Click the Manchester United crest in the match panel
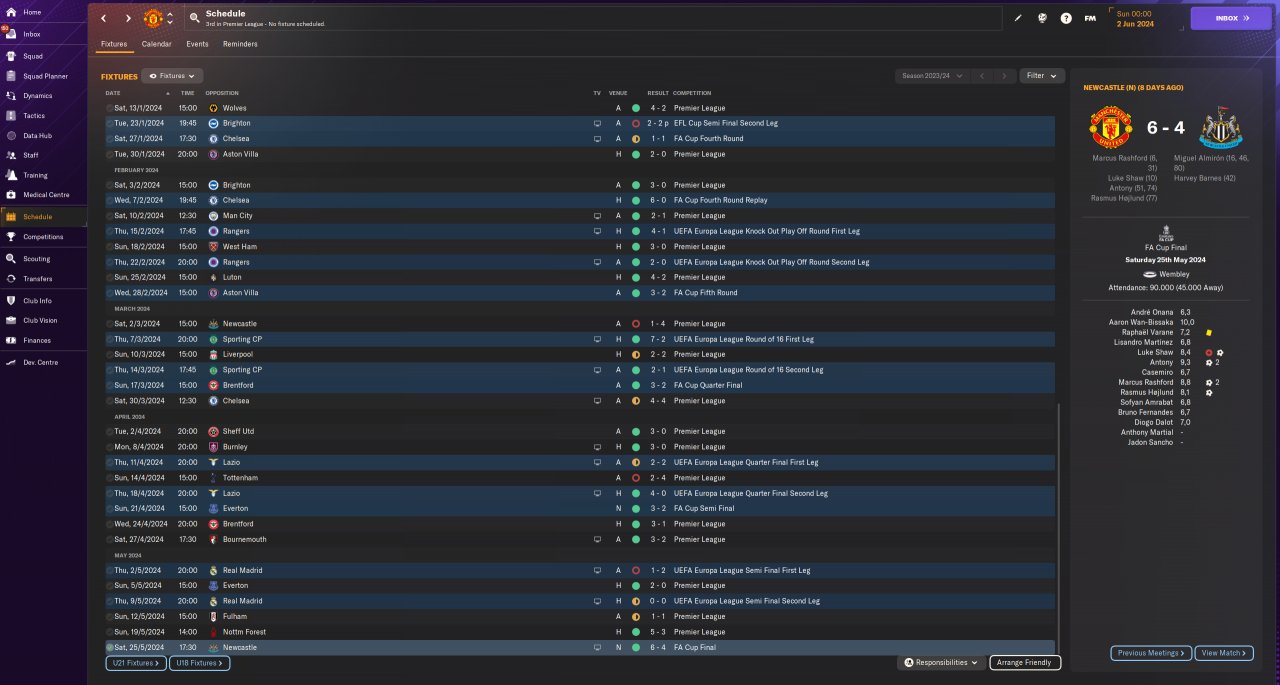 coord(1110,129)
